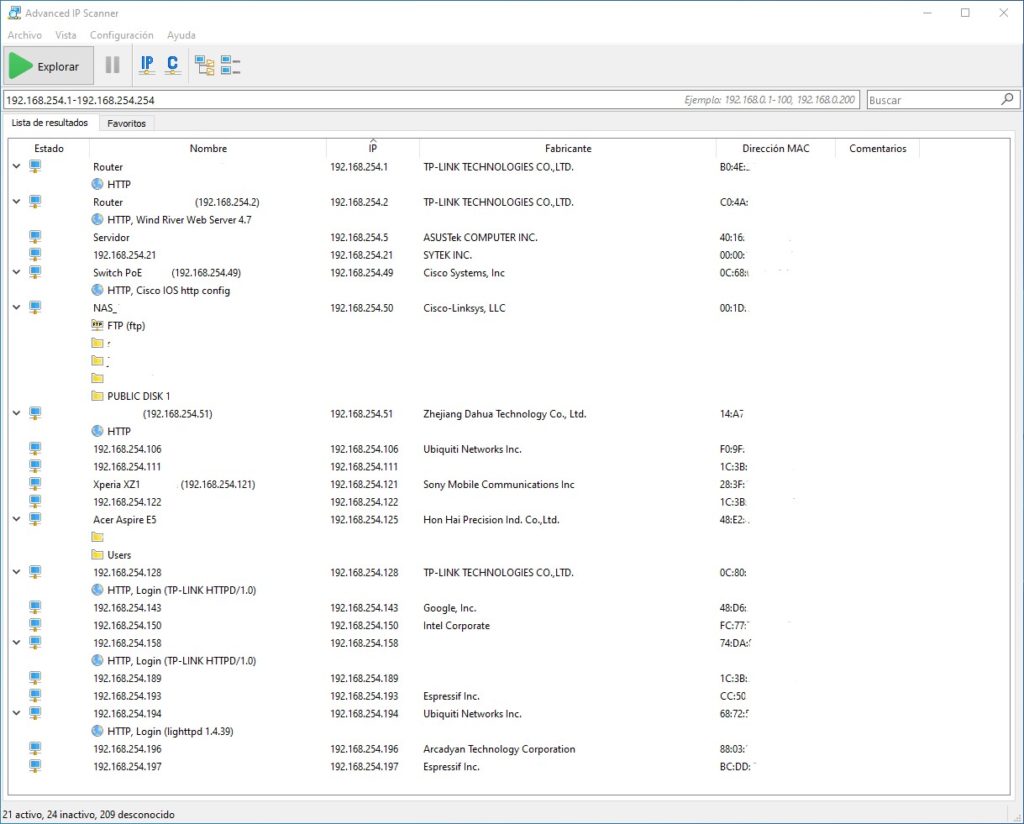The image size is (1024, 824).
Task: Open the Ayuda menu
Action: (181, 35)
